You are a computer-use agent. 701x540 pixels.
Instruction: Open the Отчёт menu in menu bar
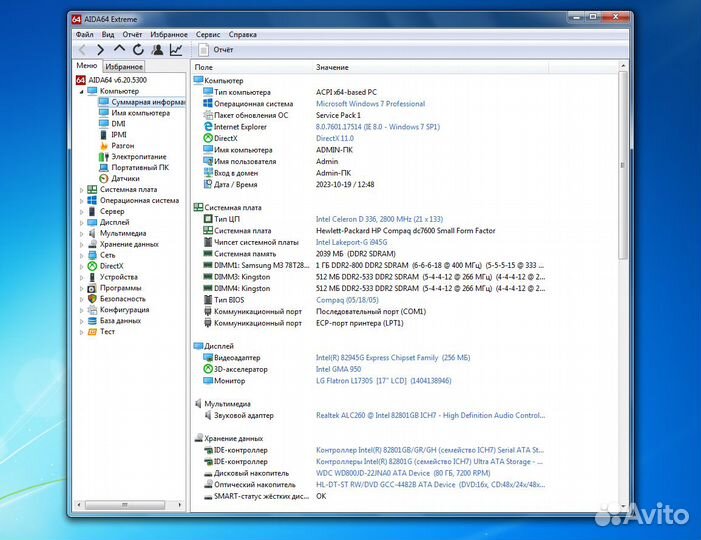click(x=132, y=34)
